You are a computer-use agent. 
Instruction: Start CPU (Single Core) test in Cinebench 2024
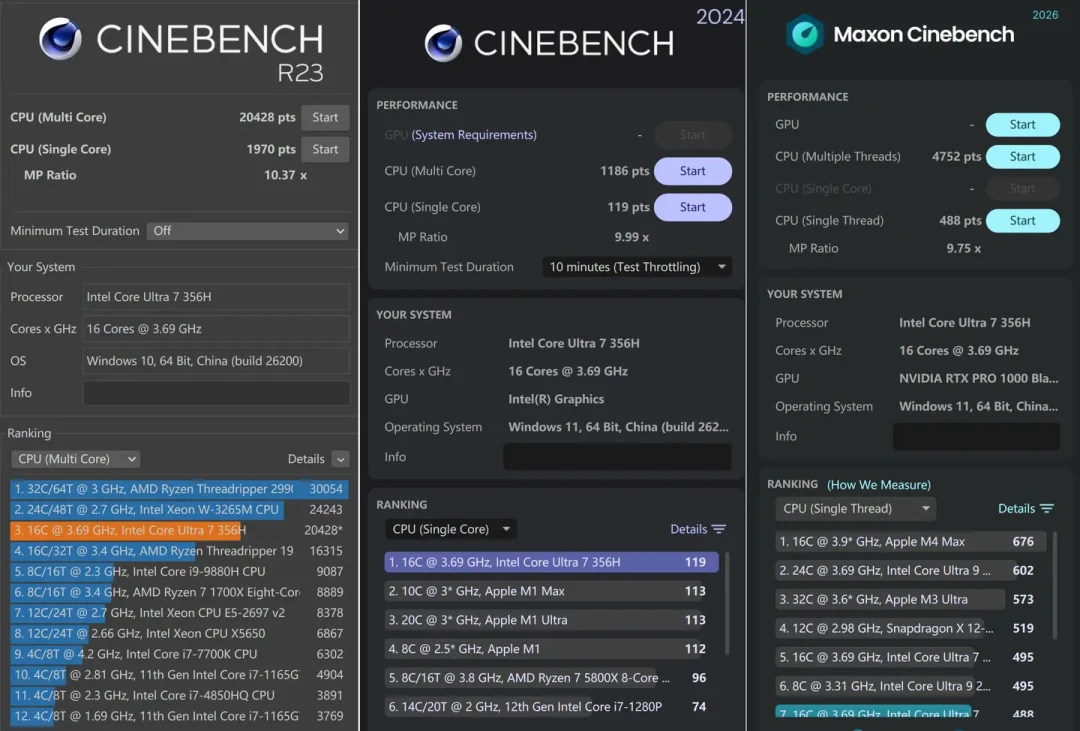693,207
